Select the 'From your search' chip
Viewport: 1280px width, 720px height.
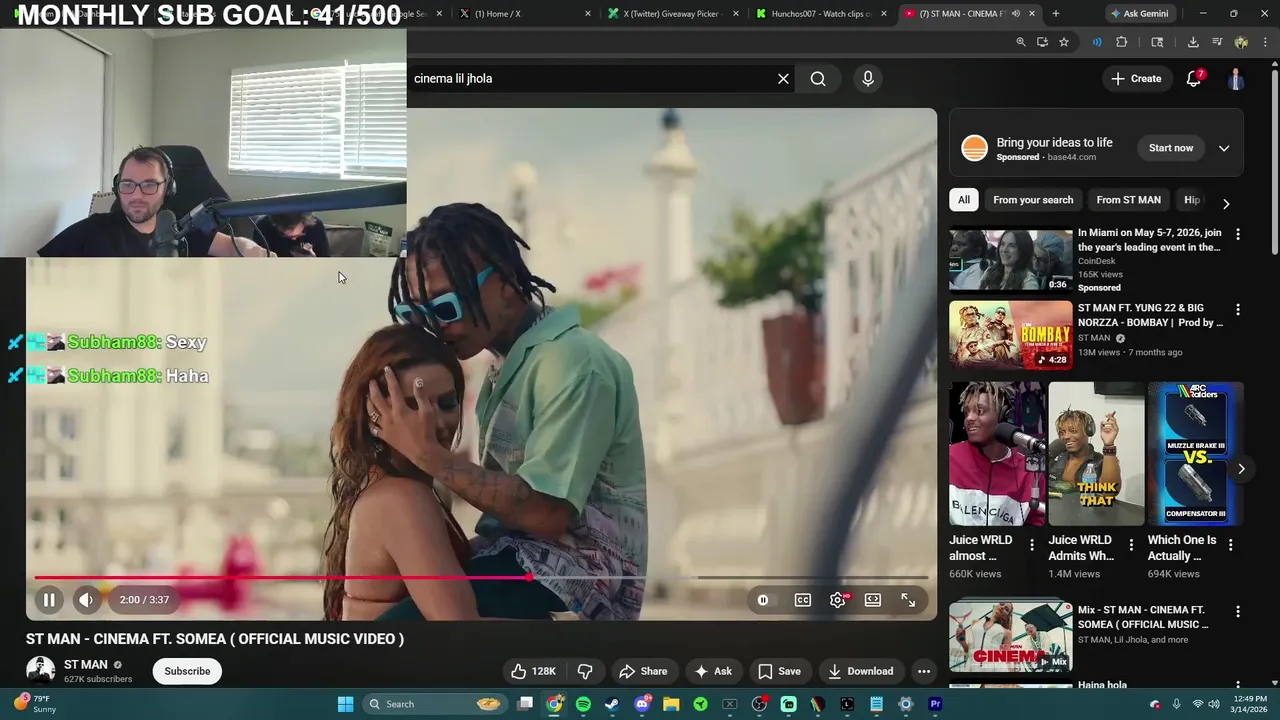(x=1033, y=200)
